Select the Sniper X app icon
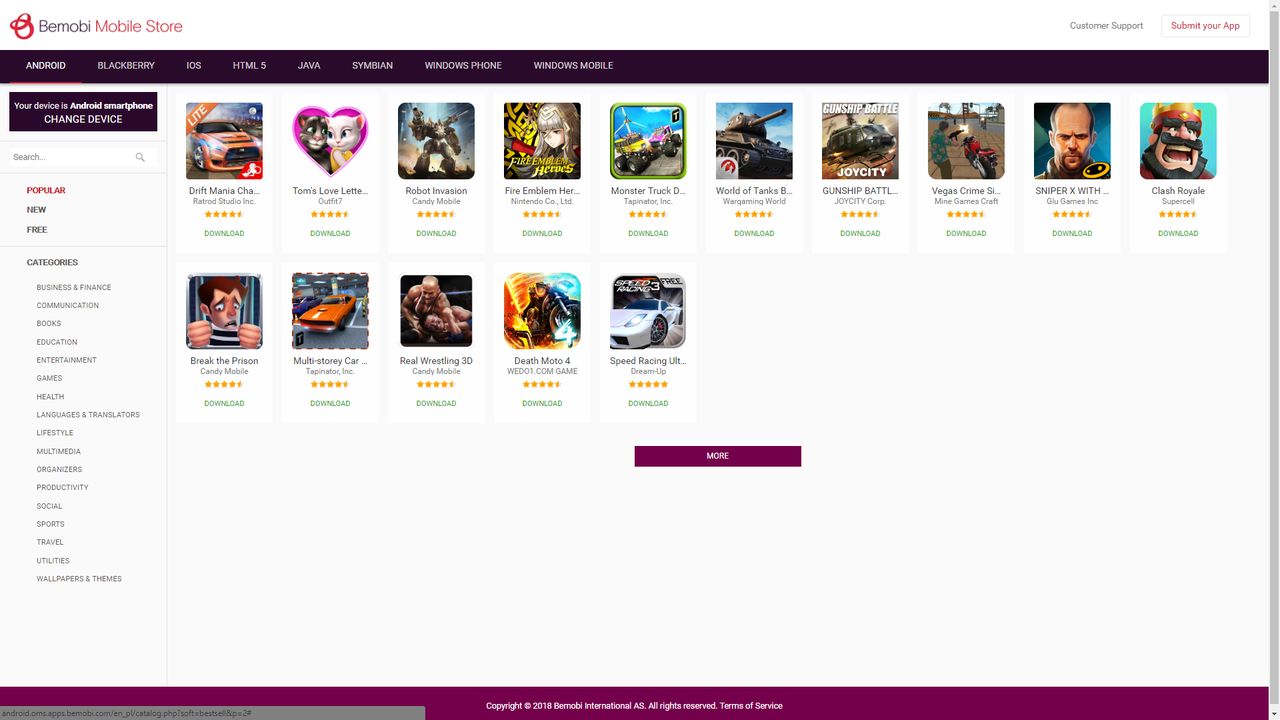The height and width of the screenshot is (720, 1280). tap(1072, 141)
